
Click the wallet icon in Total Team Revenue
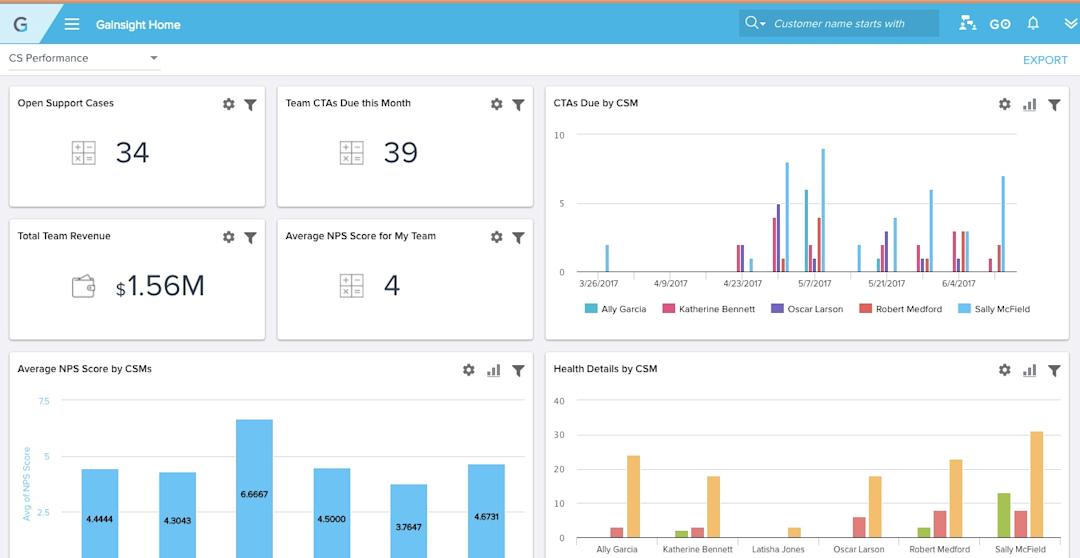(83, 287)
